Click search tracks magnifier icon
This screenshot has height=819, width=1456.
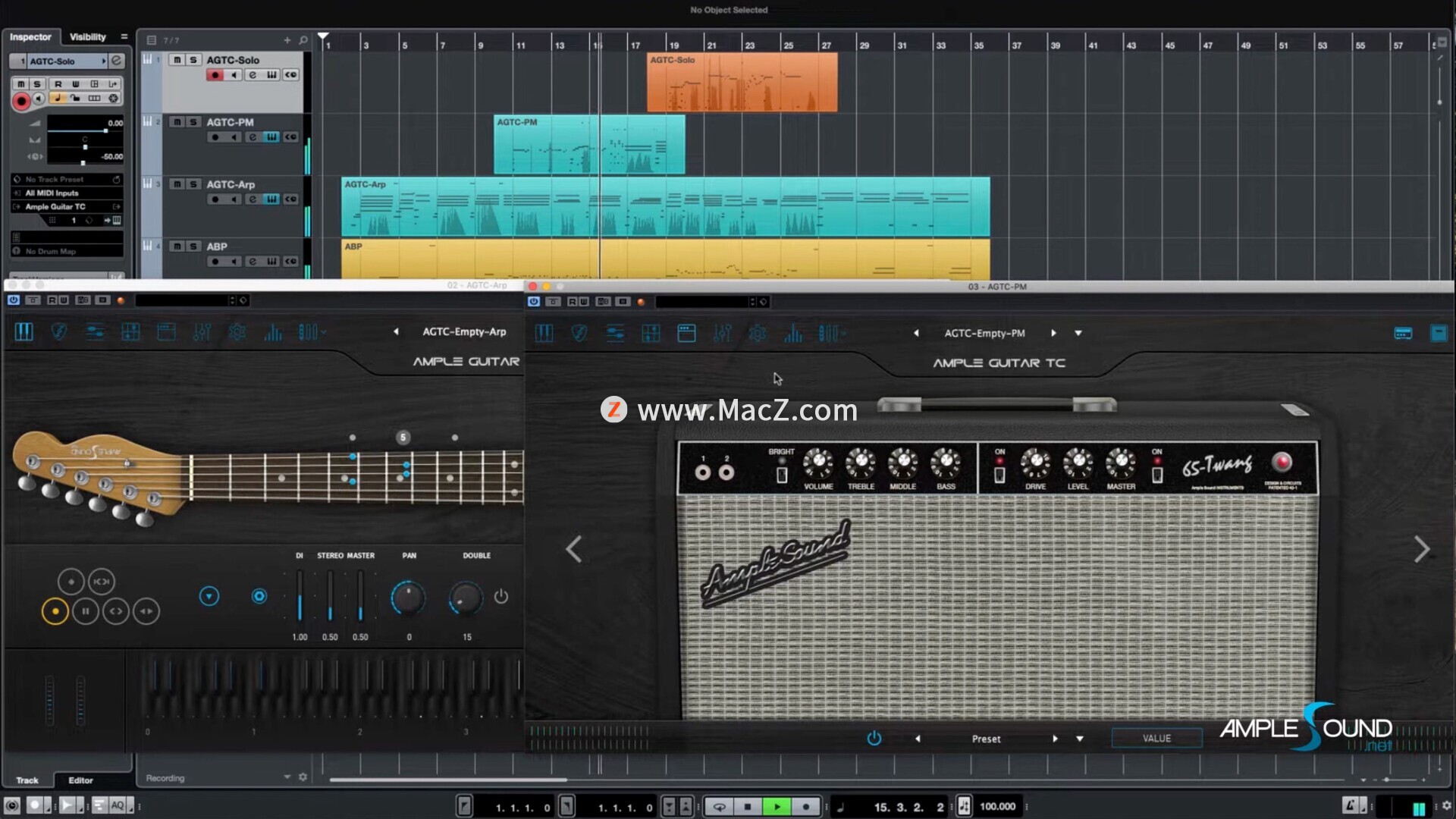303,40
